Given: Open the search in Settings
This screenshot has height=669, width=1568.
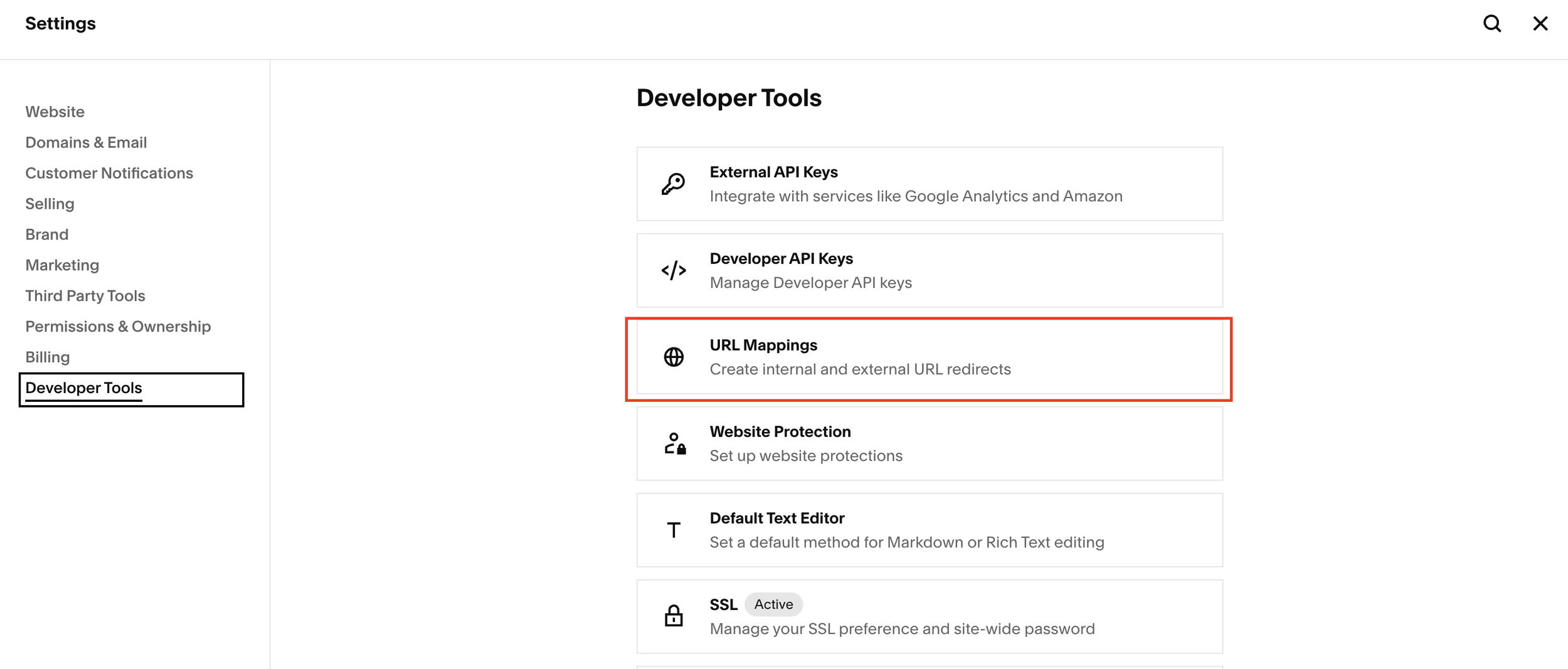Looking at the screenshot, I should point(1493,23).
